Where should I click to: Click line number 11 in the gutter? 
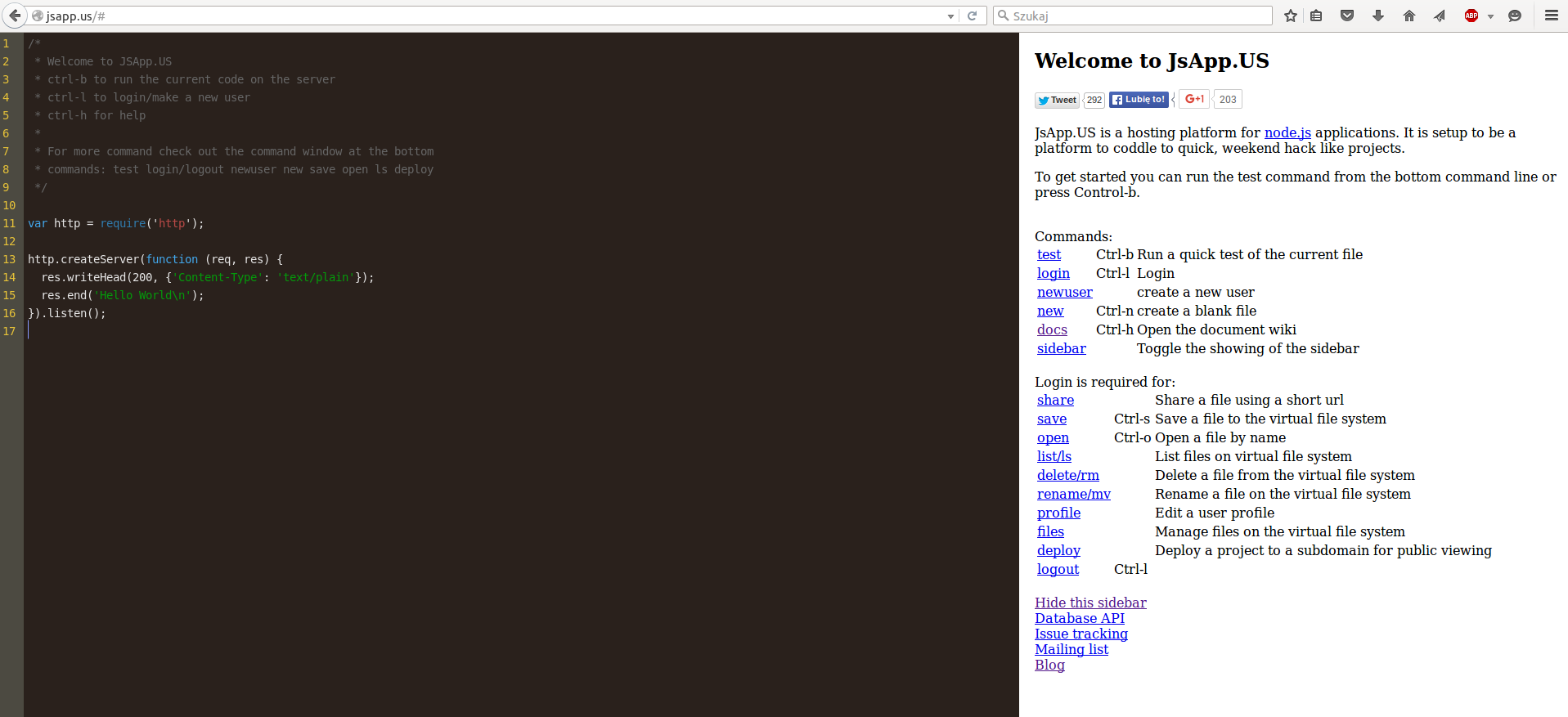pos(9,223)
